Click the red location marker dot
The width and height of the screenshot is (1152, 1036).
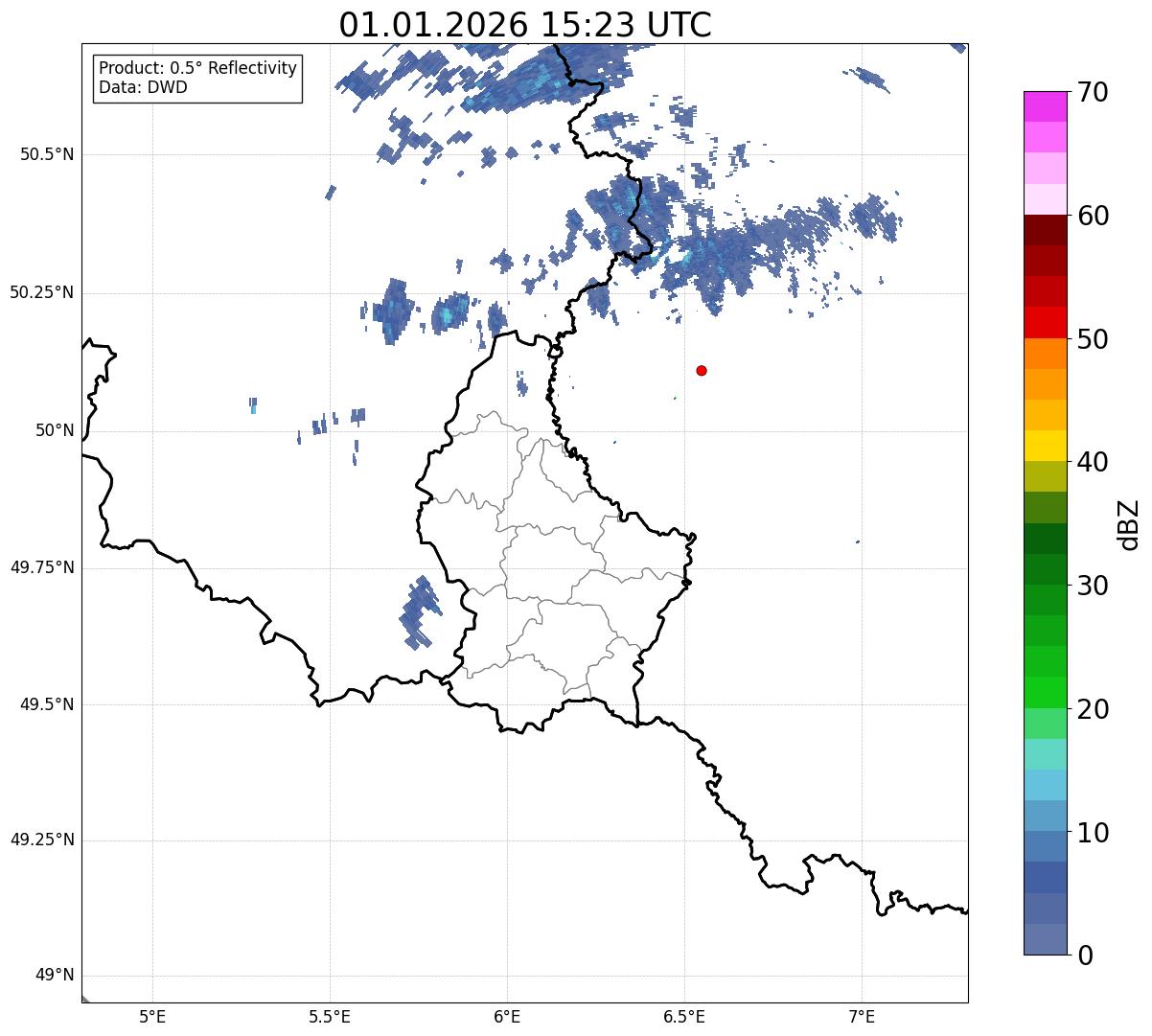pos(702,370)
